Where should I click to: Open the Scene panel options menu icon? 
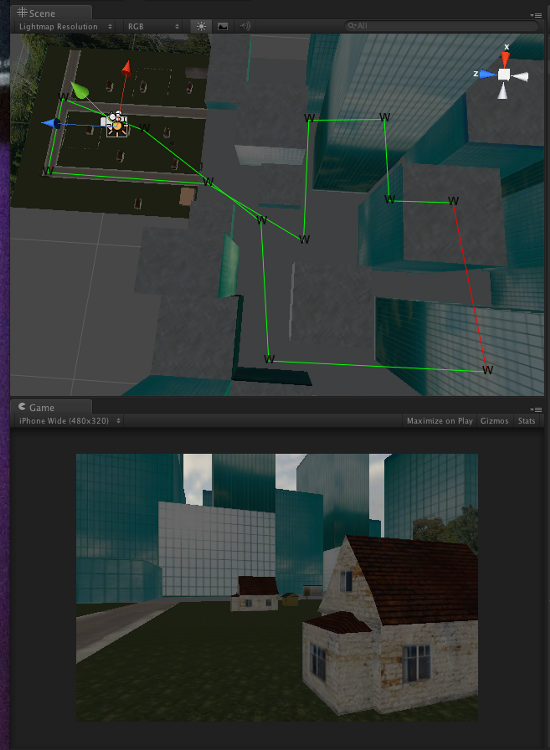[536, 15]
